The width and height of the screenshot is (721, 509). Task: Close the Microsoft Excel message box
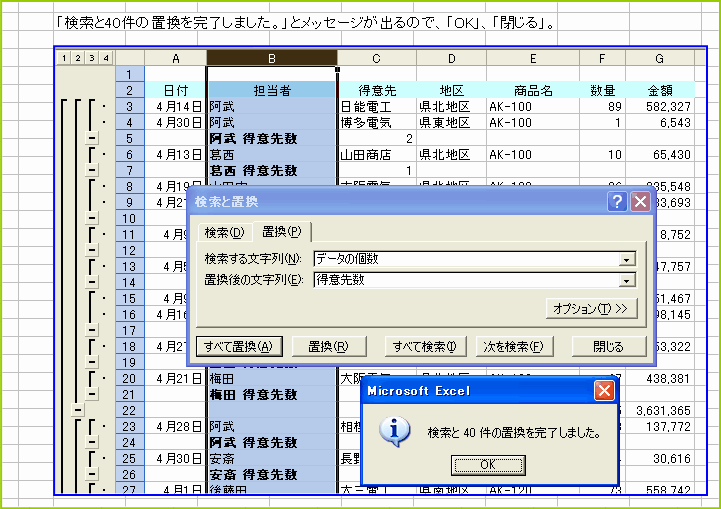point(604,391)
